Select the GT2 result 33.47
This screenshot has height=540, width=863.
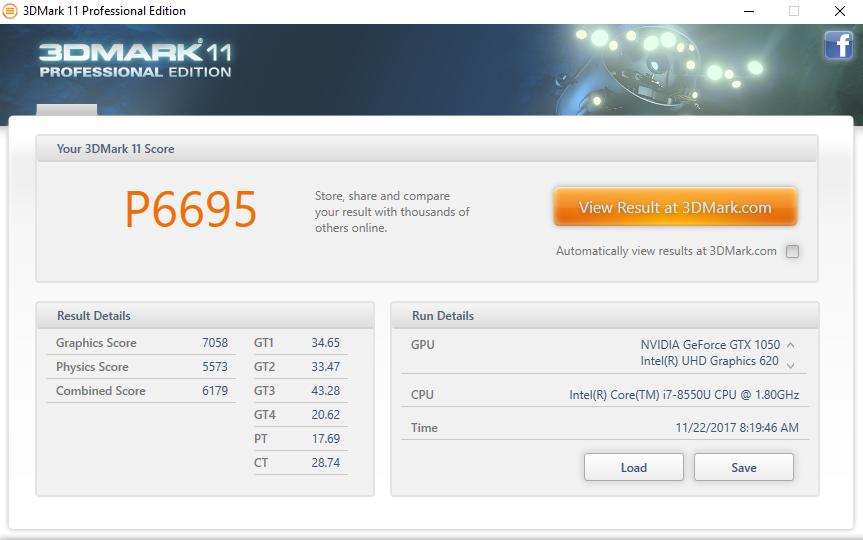coord(325,367)
